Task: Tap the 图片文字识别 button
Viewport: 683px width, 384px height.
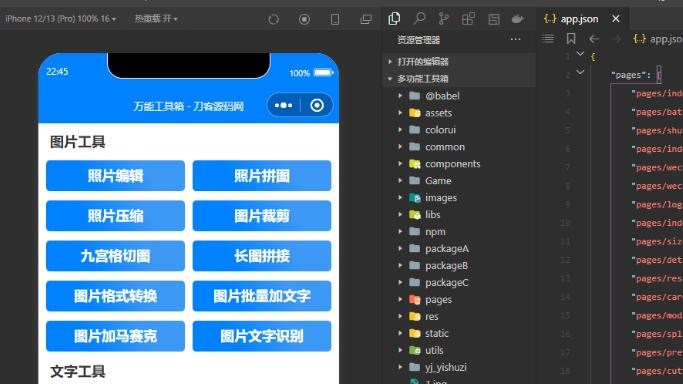Action: point(262,336)
